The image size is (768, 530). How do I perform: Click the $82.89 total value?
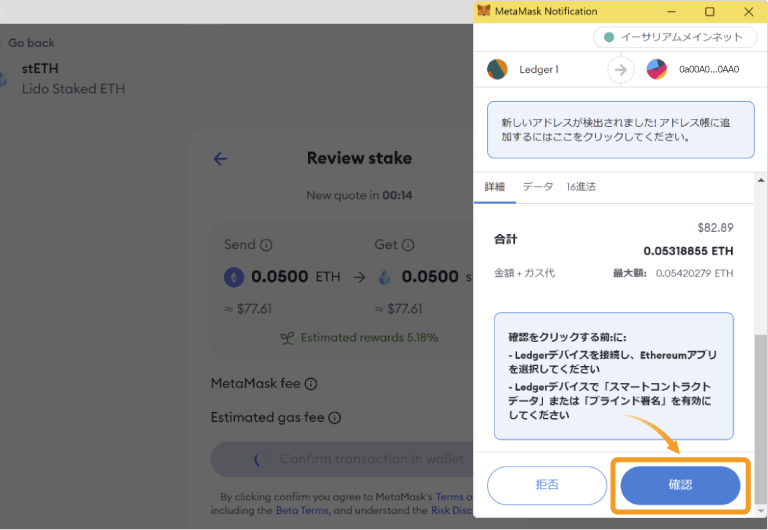tap(715, 228)
